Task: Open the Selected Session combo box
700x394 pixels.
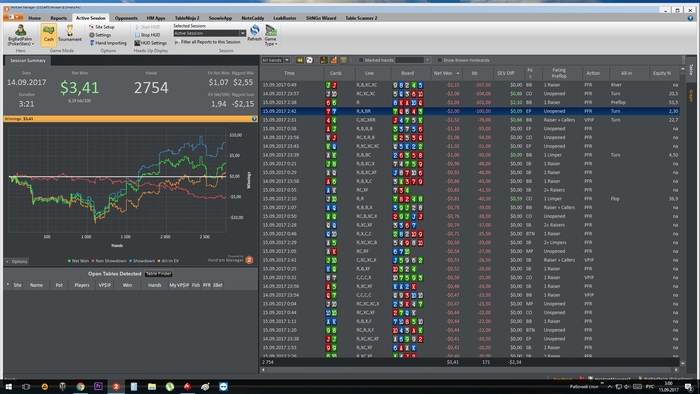Action: [210, 33]
